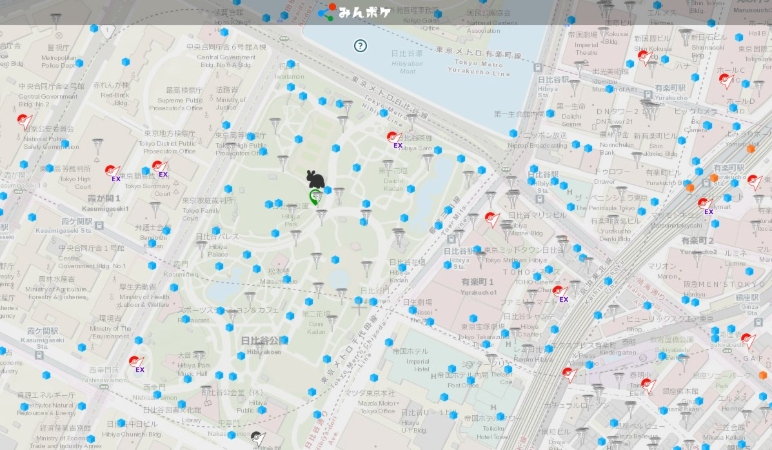Click the Nippon Broadcasting label
The height and width of the screenshot is (450, 772).
[x=537, y=146]
